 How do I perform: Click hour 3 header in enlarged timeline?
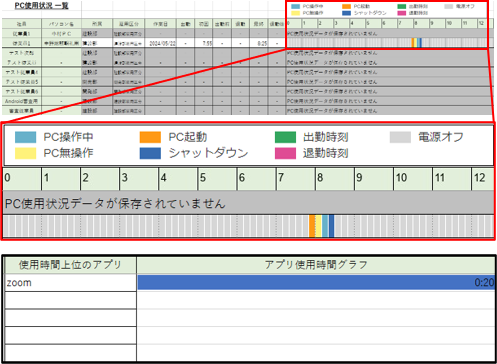click(139, 179)
